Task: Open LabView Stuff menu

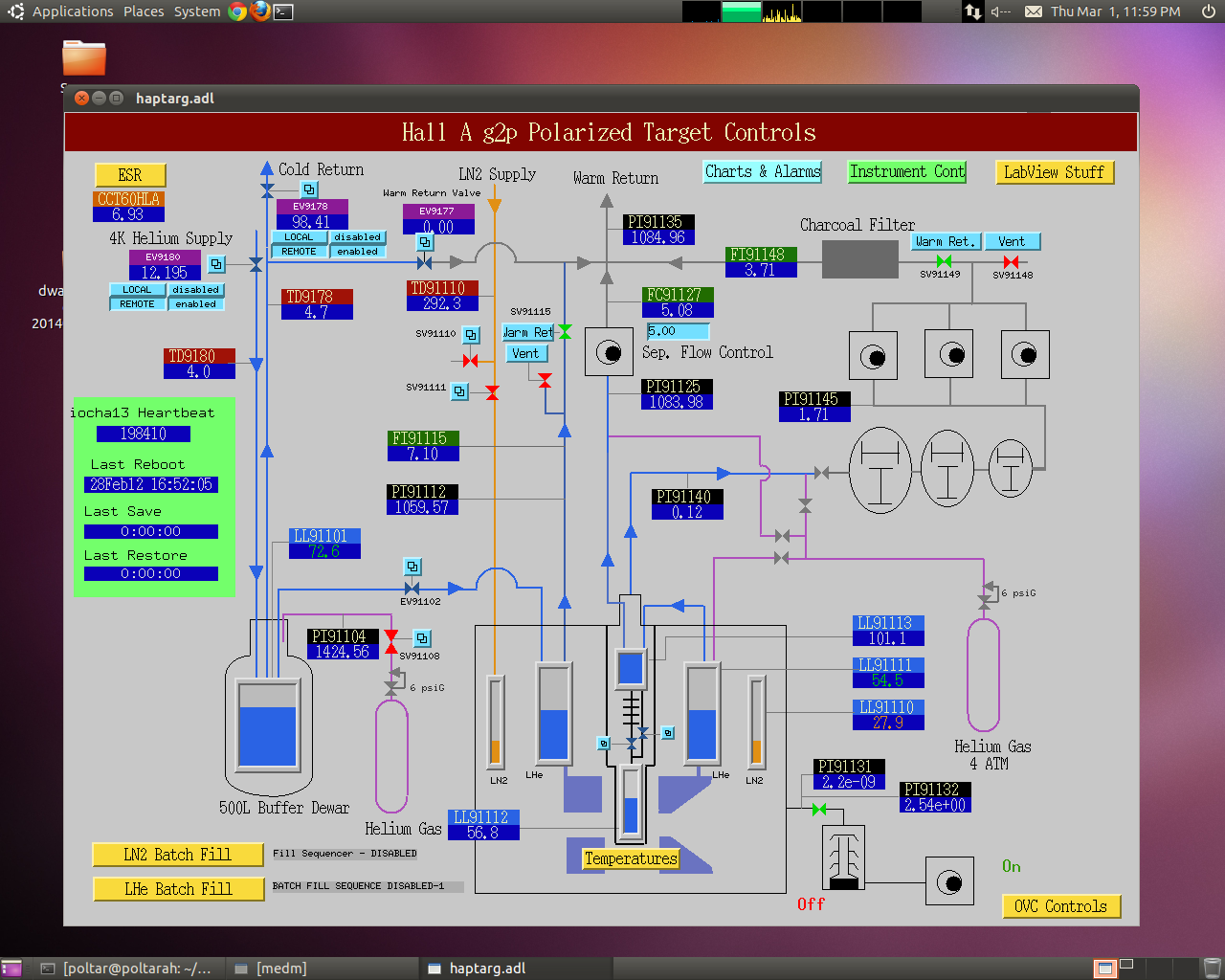Action: pyautogui.click(x=1055, y=173)
